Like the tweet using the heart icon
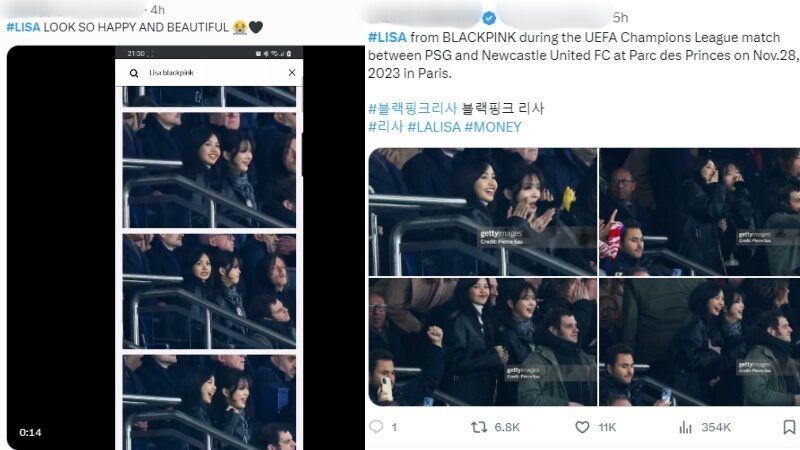The height and width of the screenshot is (450, 800). click(x=582, y=427)
